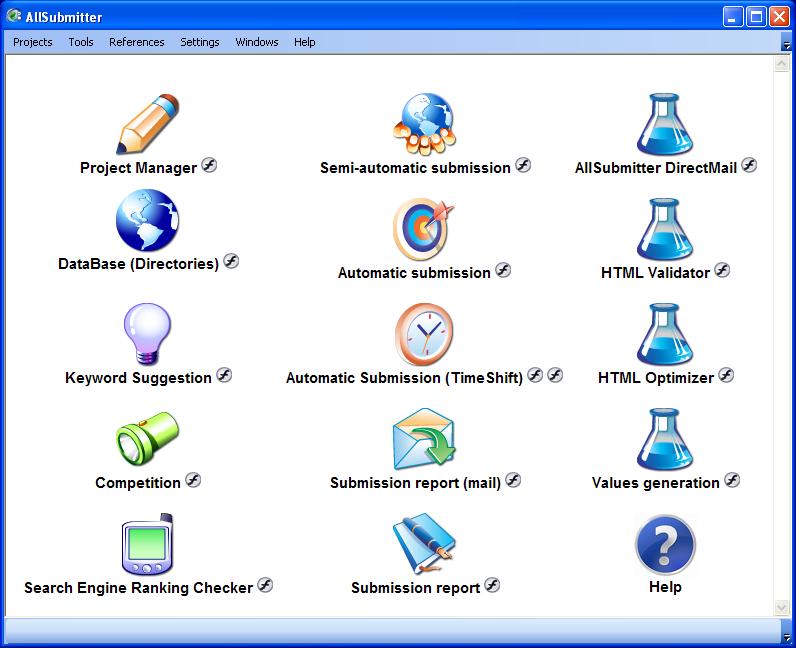Click the blue Help question mark icon
This screenshot has height=648, width=796.
(x=665, y=545)
